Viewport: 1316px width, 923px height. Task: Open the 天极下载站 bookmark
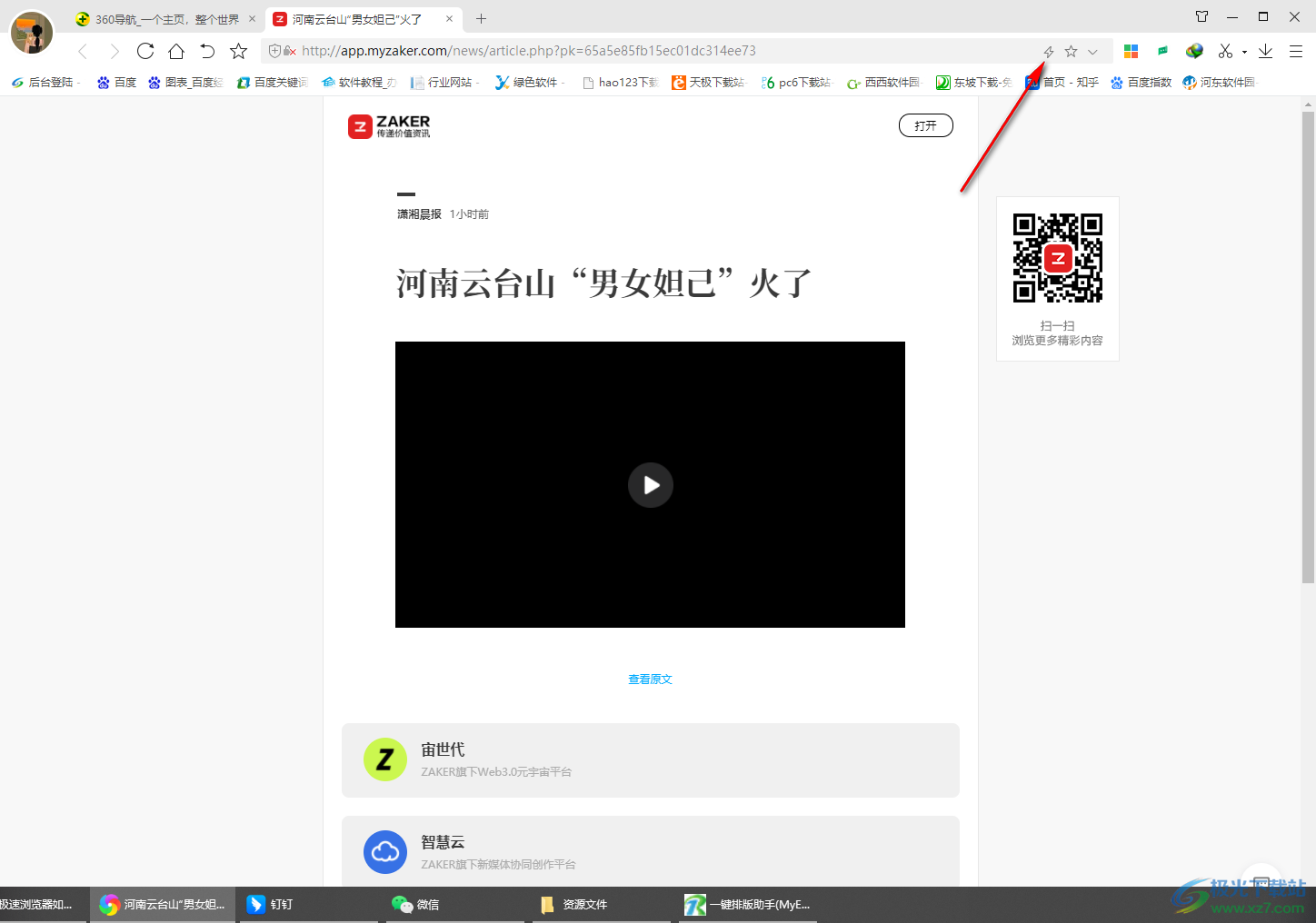pyautogui.click(x=708, y=83)
